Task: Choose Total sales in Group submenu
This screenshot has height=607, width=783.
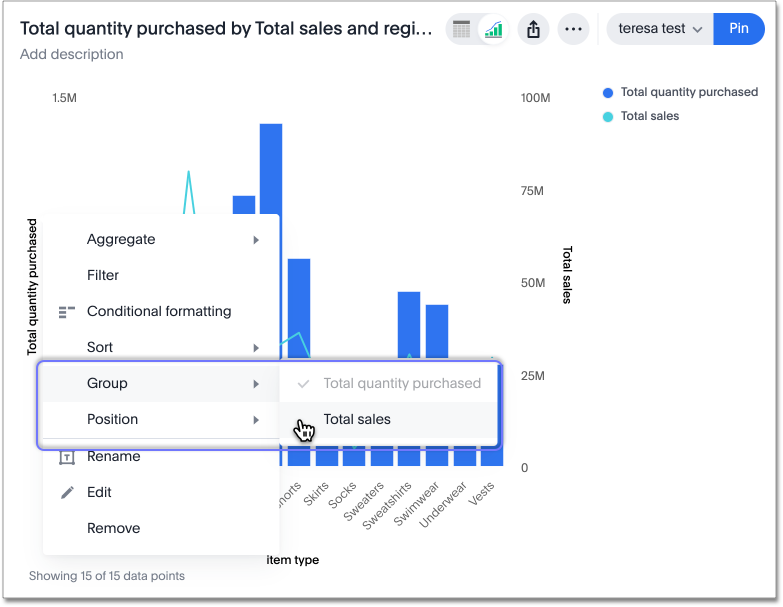Action: pos(357,419)
